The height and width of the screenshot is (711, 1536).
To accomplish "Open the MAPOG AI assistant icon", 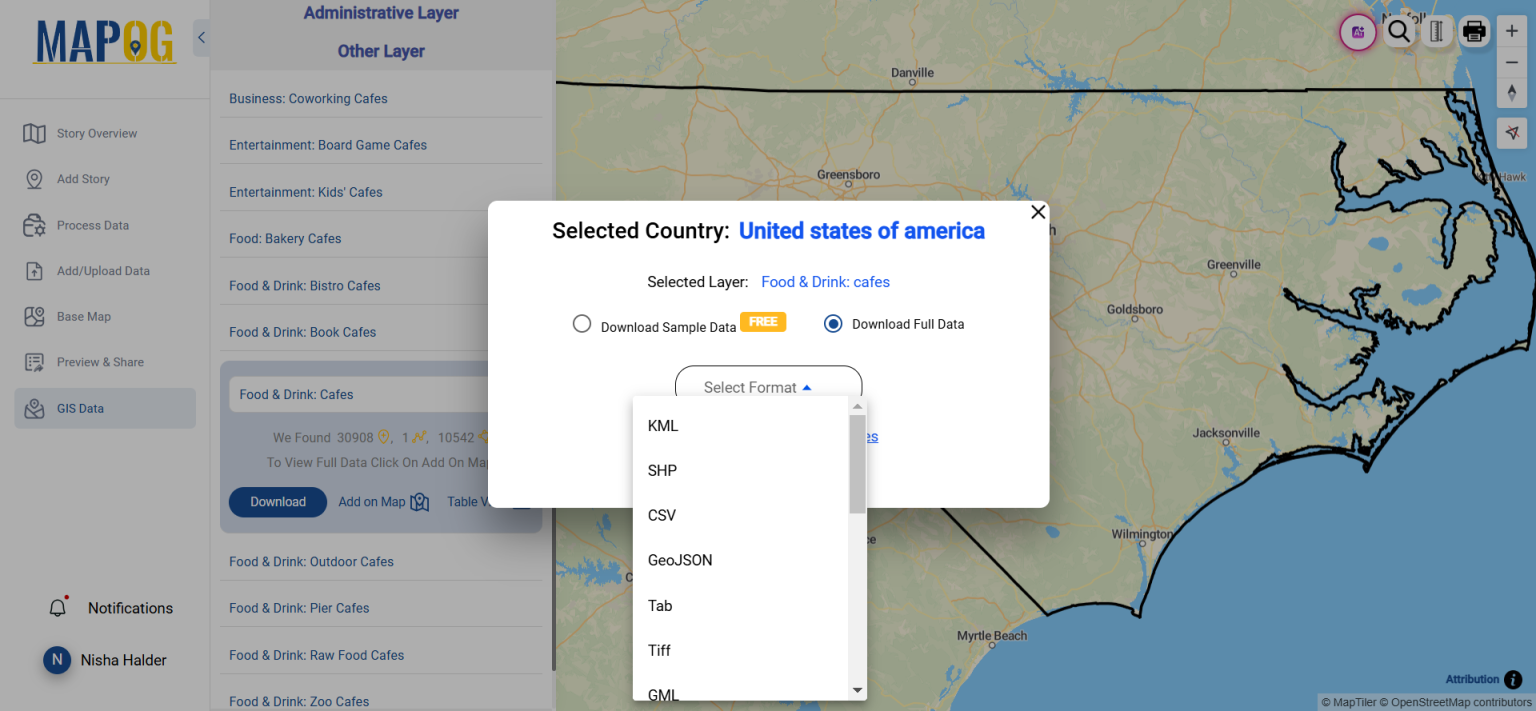I will (1357, 31).
